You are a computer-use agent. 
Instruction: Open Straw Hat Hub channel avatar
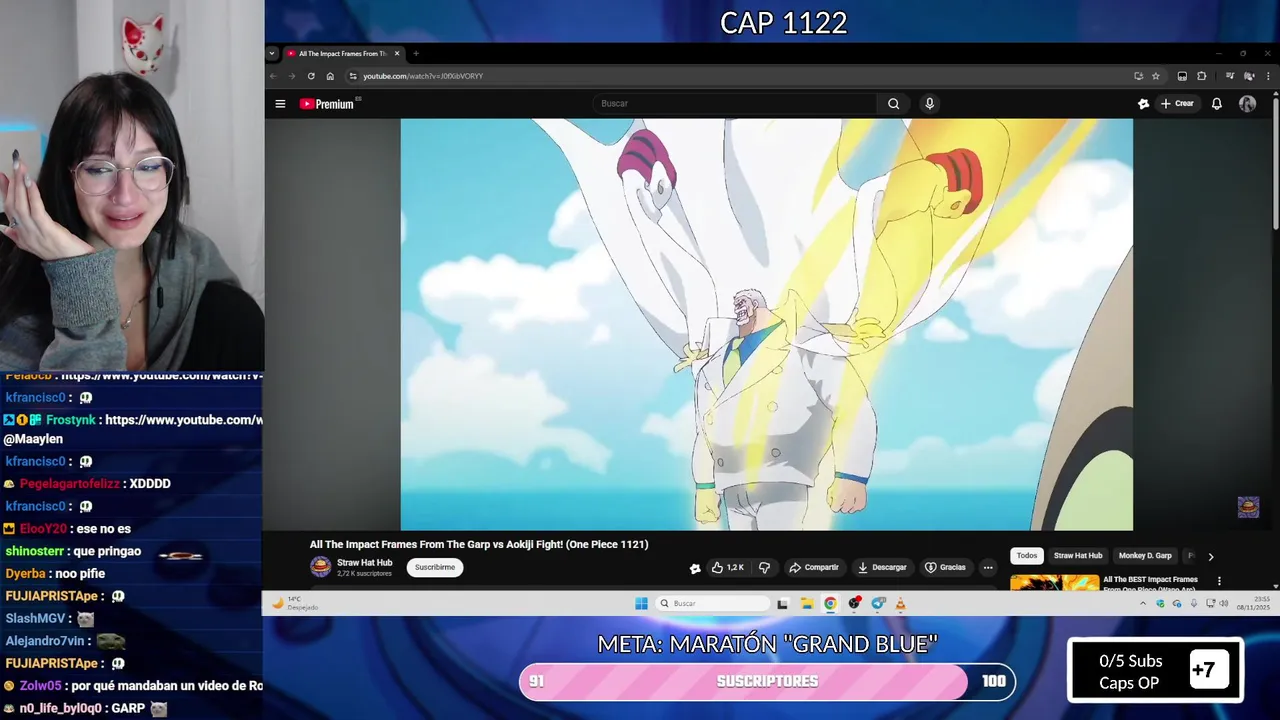pos(320,567)
